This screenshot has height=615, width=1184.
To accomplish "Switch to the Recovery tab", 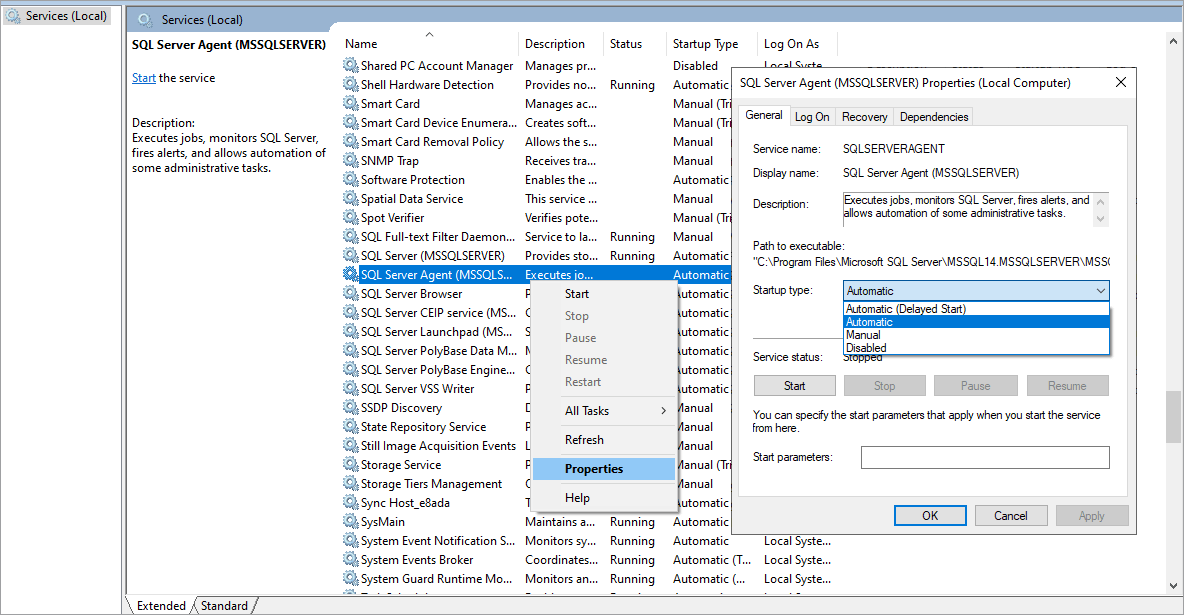I will [863, 116].
